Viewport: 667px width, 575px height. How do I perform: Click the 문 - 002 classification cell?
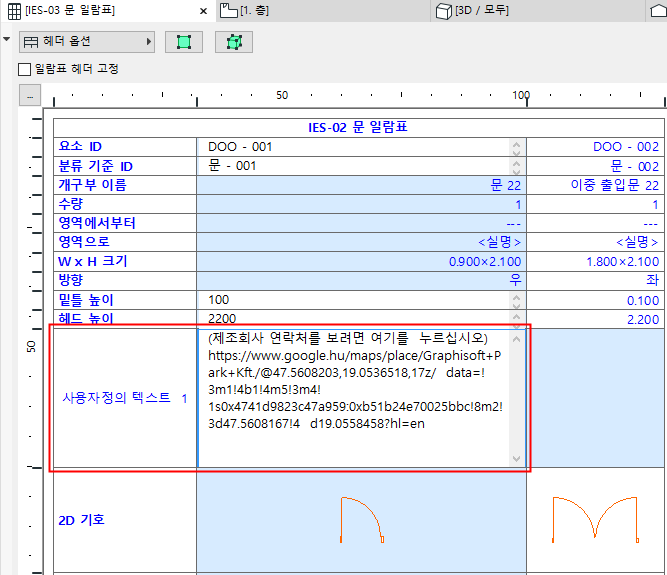pyautogui.click(x=596, y=166)
